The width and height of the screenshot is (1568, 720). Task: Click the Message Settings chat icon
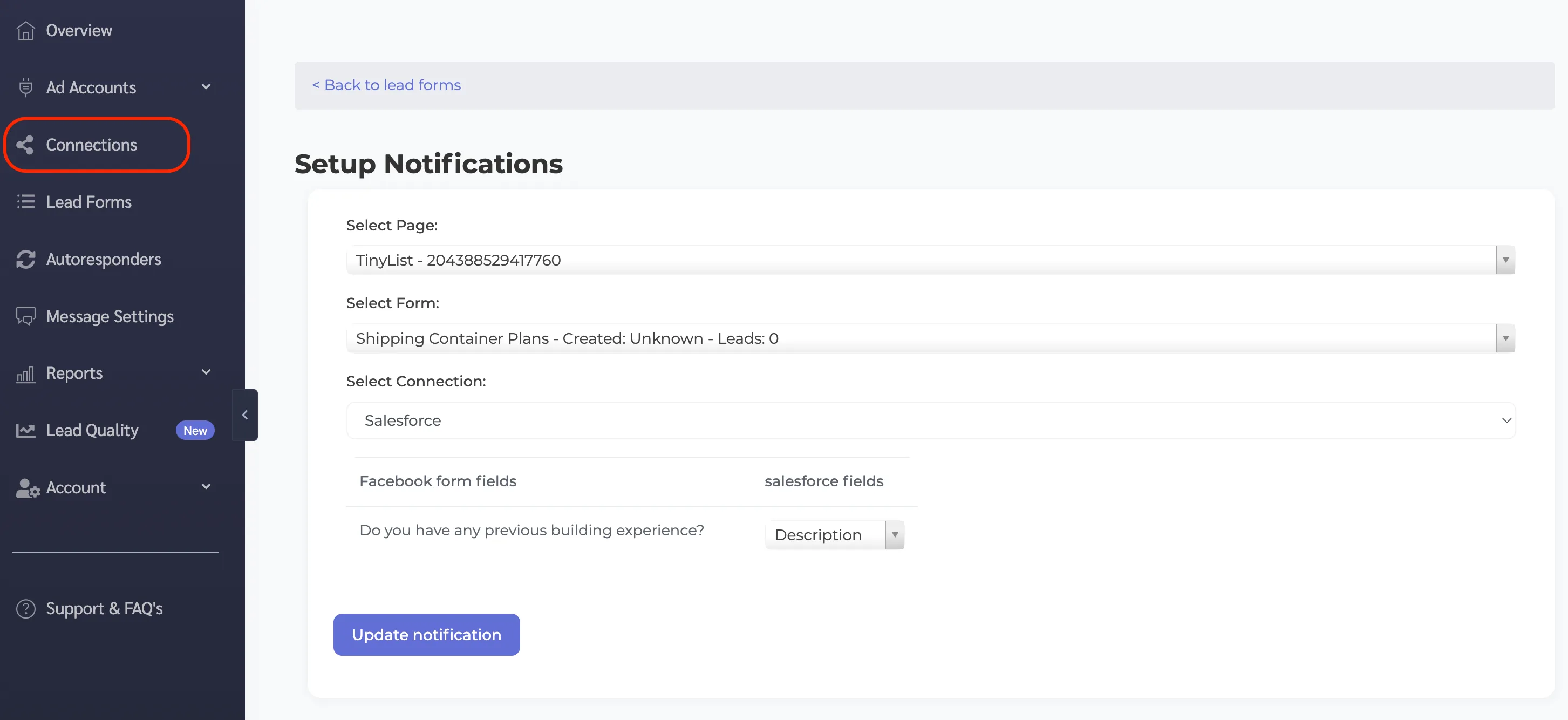tap(25, 316)
